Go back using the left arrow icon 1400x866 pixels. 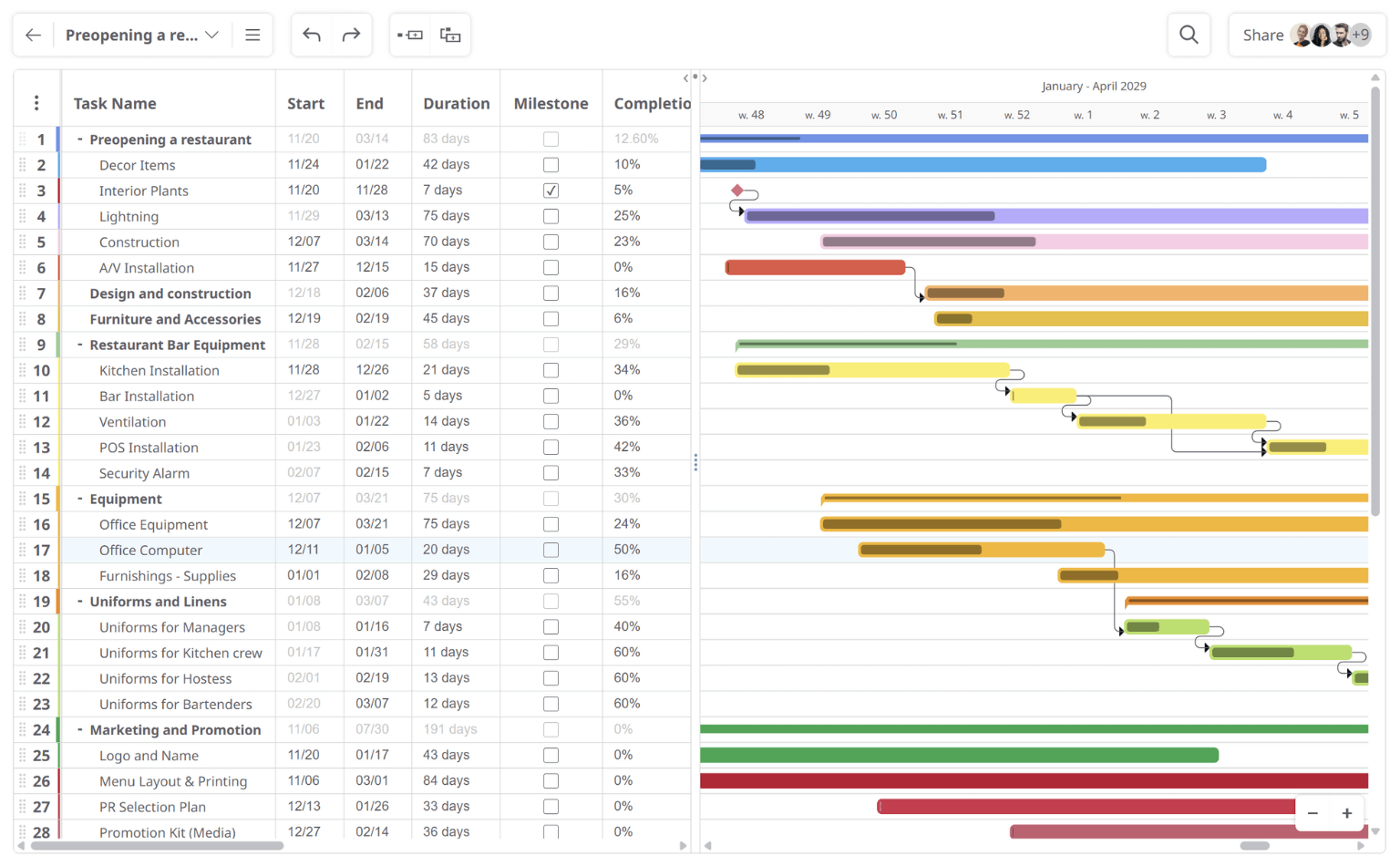pyautogui.click(x=33, y=35)
